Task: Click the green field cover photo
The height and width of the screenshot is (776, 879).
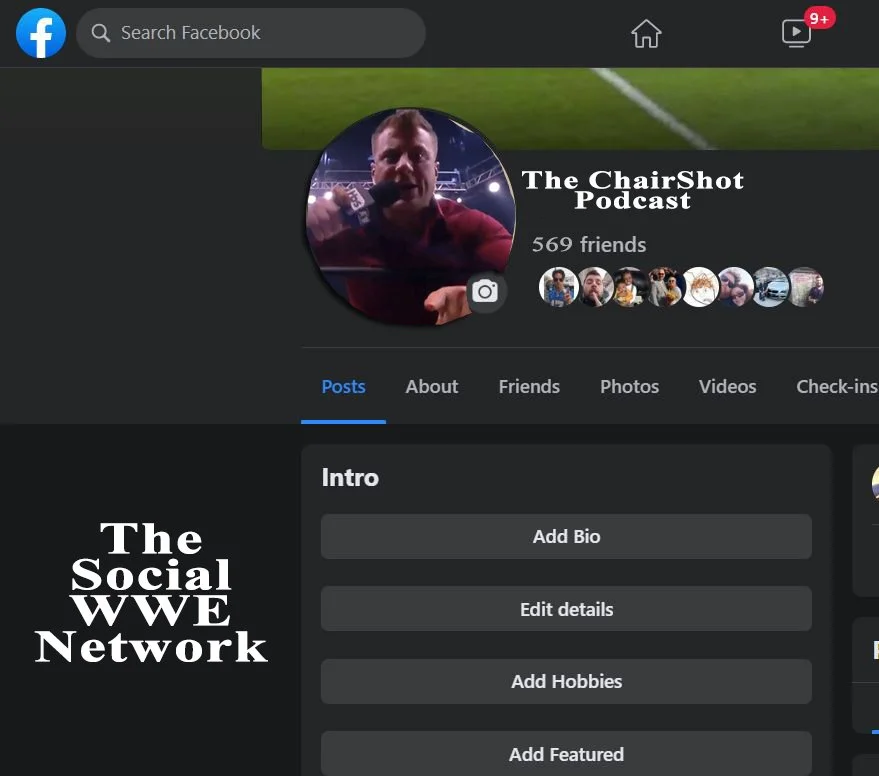Action: (570, 109)
